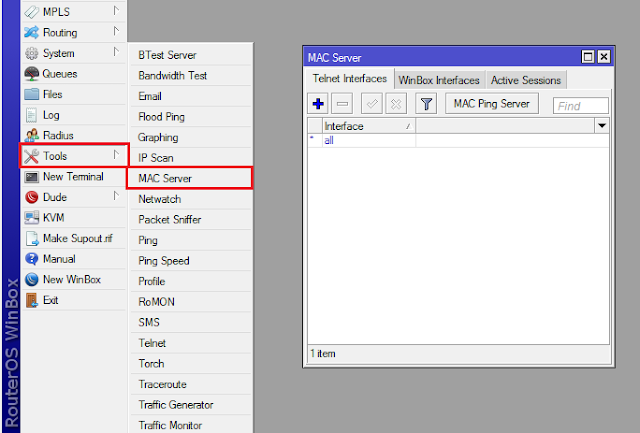The image size is (640, 433).
Task: Open New Terminal via its icon
Action: pyautogui.click(x=31, y=177)
